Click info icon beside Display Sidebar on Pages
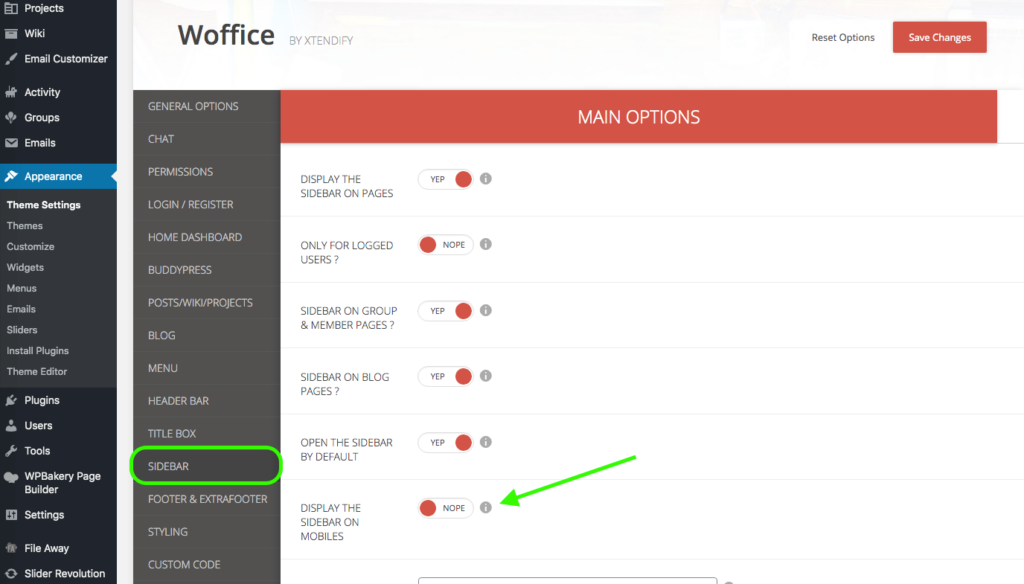Viewport: 1024px width, 584px height. coord(486,179)
